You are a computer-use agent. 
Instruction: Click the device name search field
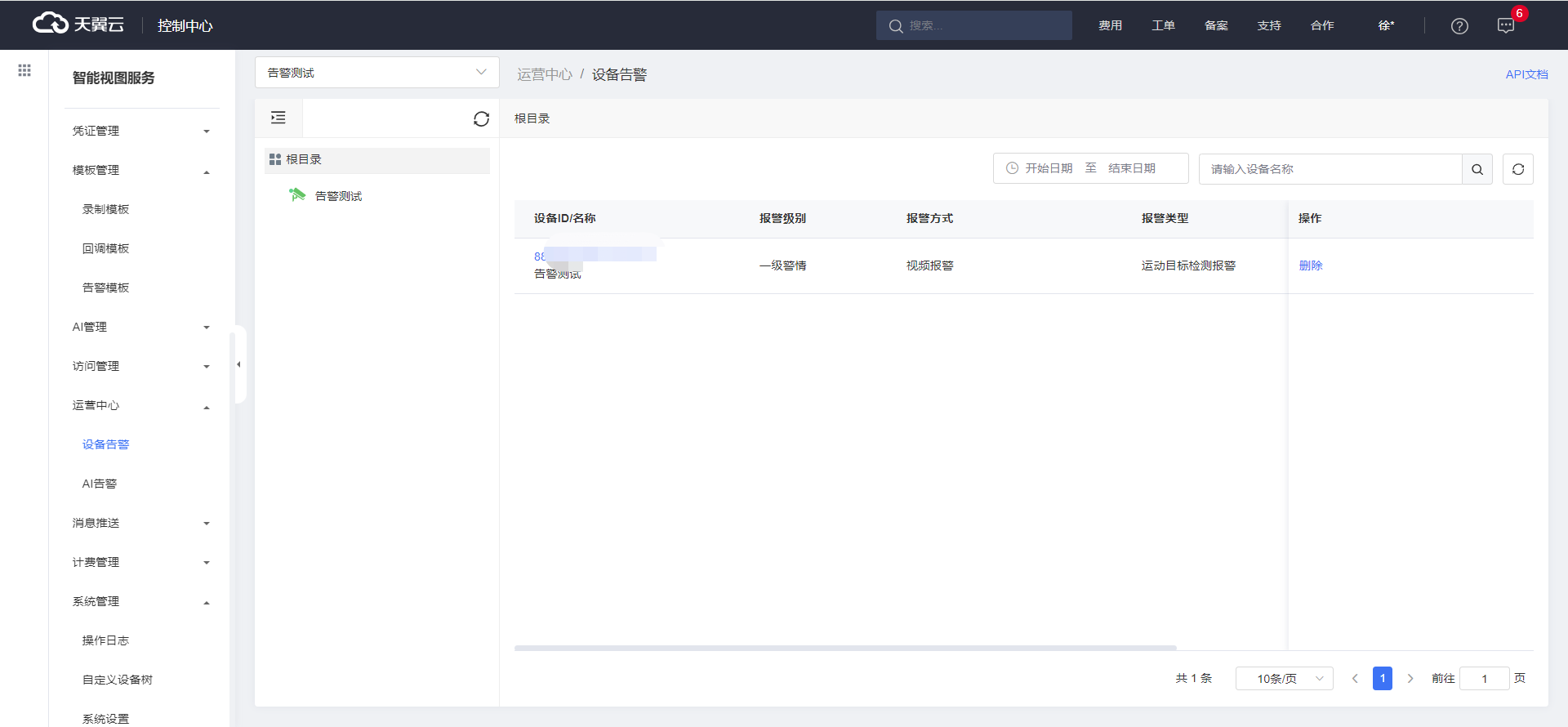[x=1330, y=169]
